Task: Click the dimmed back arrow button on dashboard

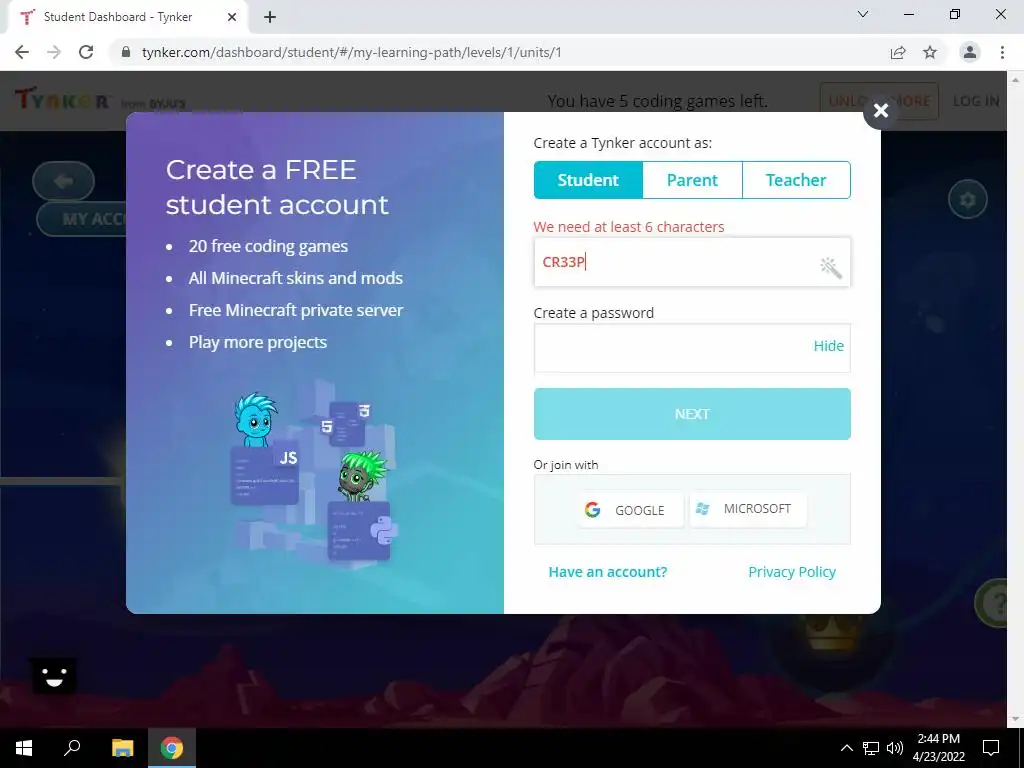Action: pos(63,181)
